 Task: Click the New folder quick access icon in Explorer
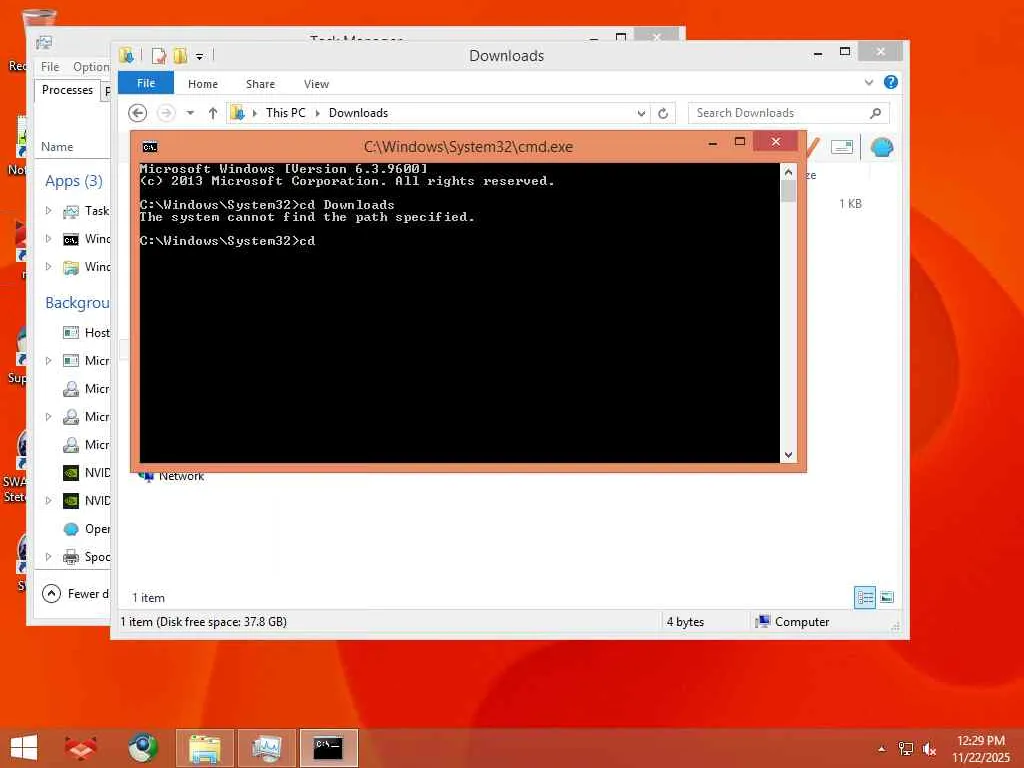180,56
